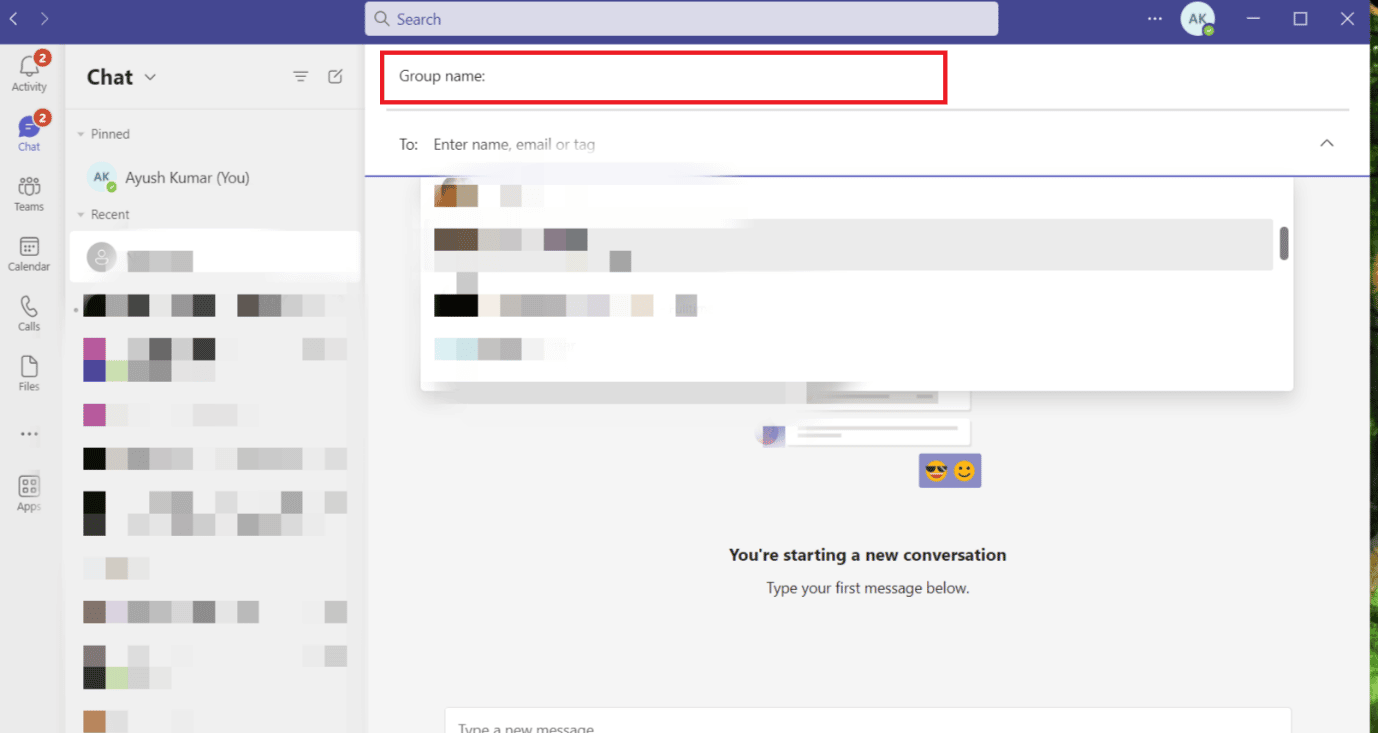Click the Group name field
The image size is (1378, 733).
click(663, 77)
